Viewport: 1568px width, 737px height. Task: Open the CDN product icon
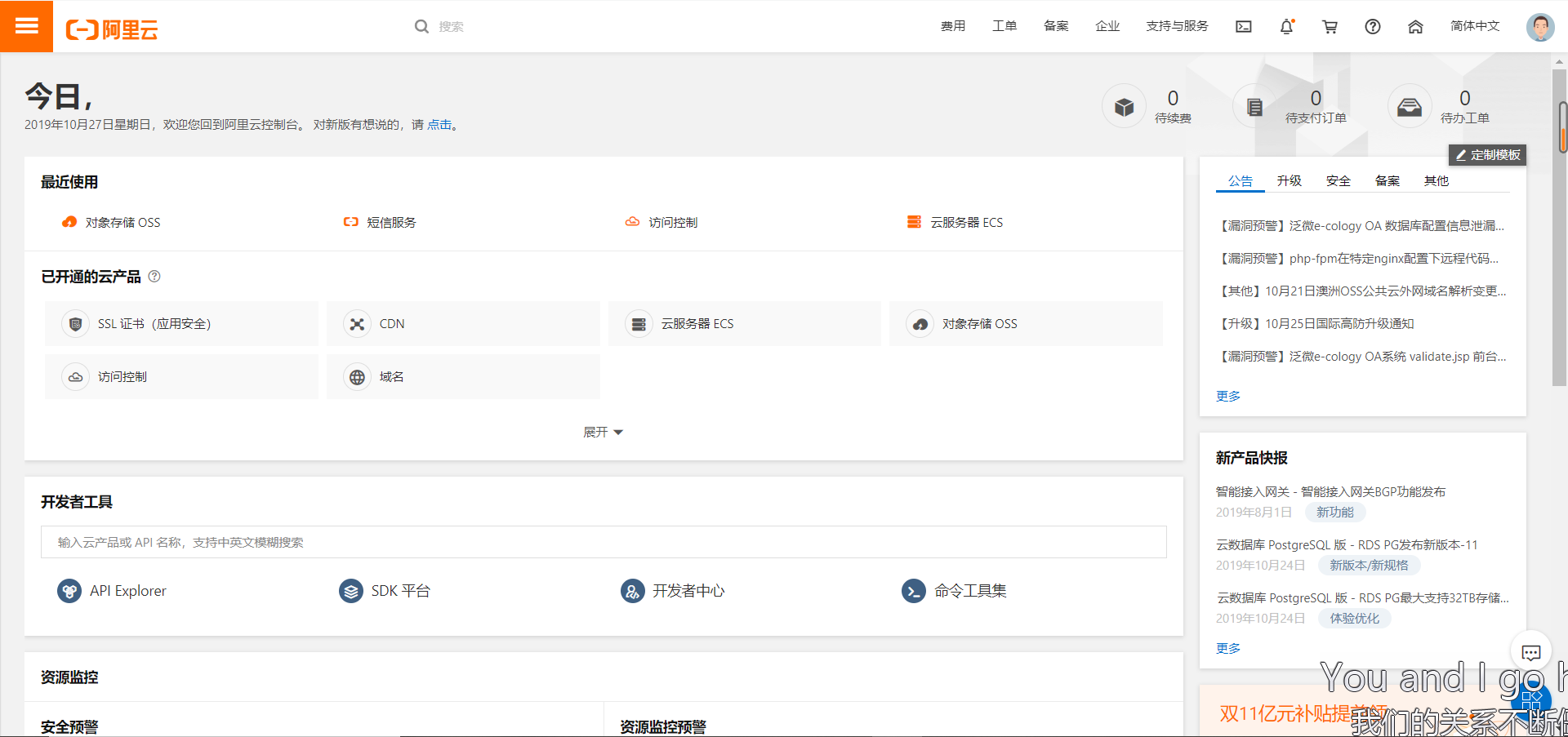pos(357,324)
